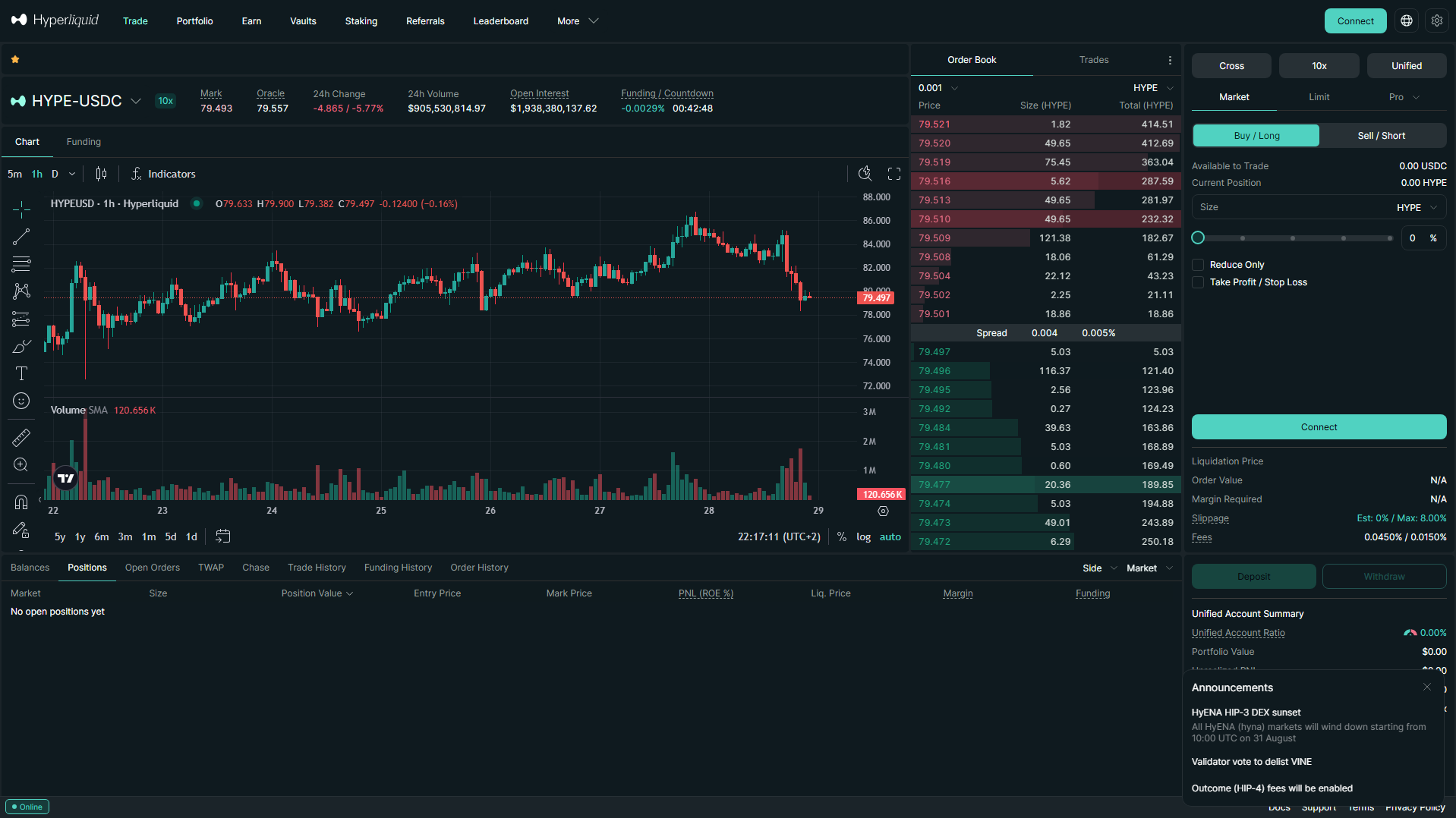Click the size percentage input box
The height and width of the screenshot is (818, 1456).
point(1424,238)
